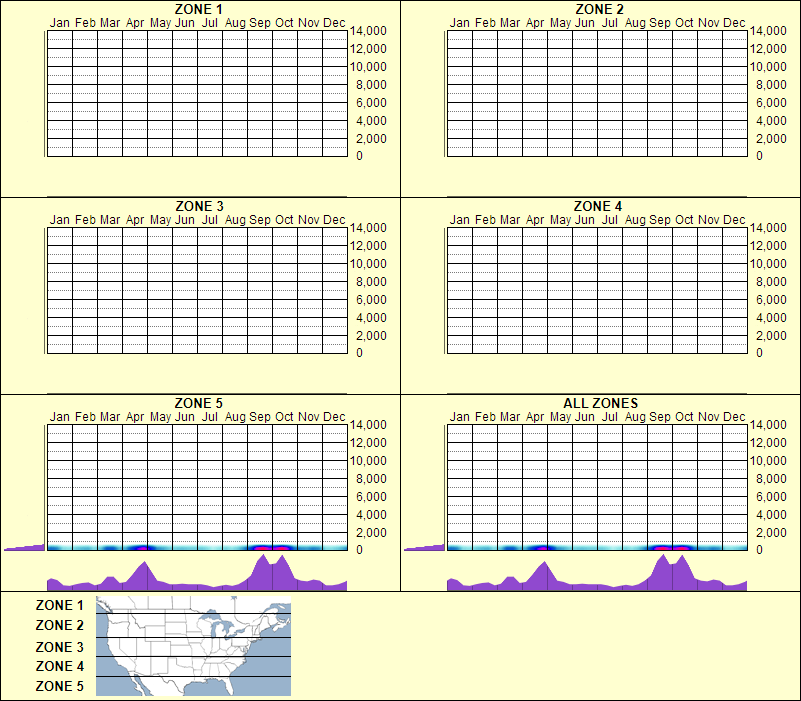
Task: Select Dec label on ZONE 2 chart
Action: click(736, 22)
